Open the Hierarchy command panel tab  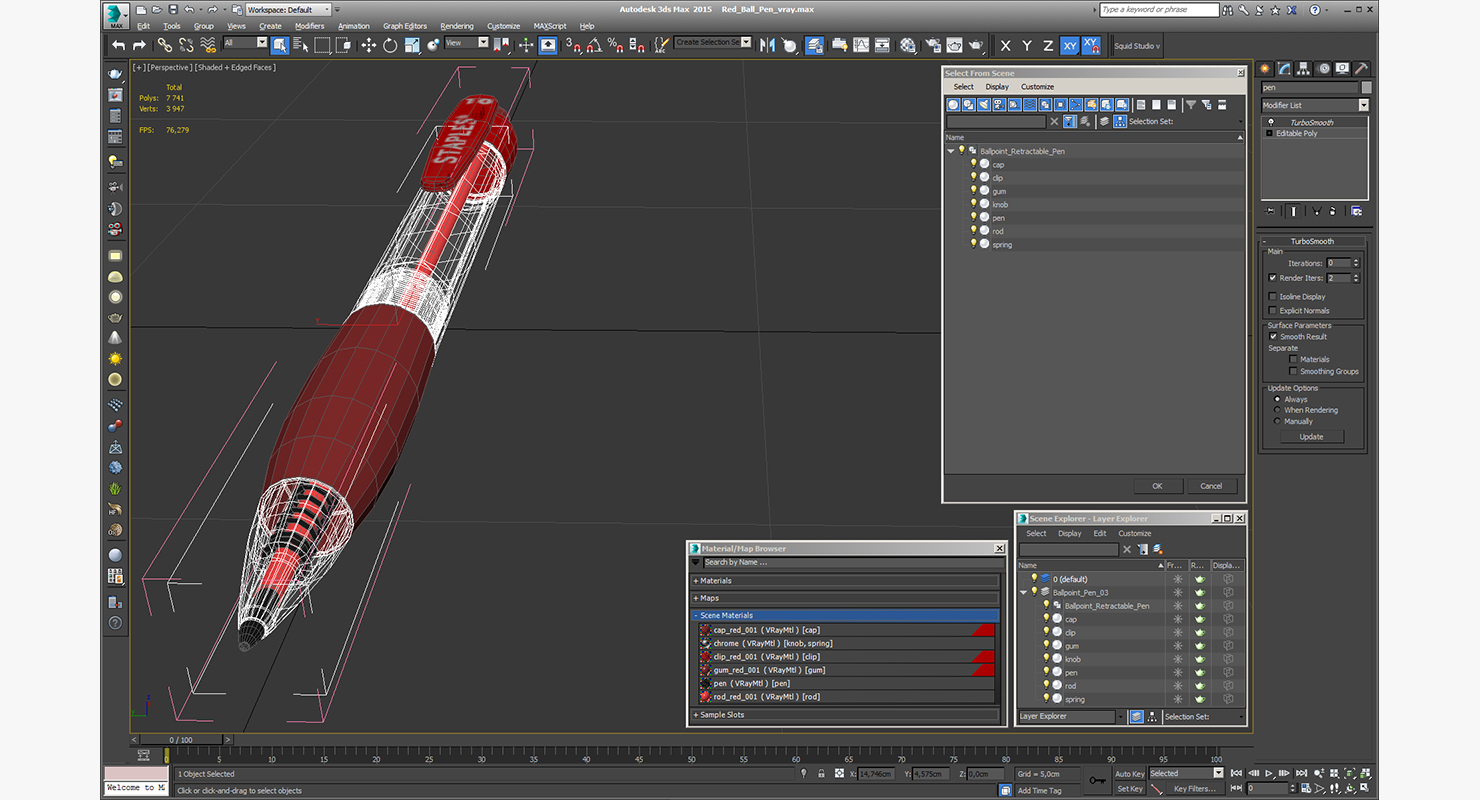point(1304,69)
